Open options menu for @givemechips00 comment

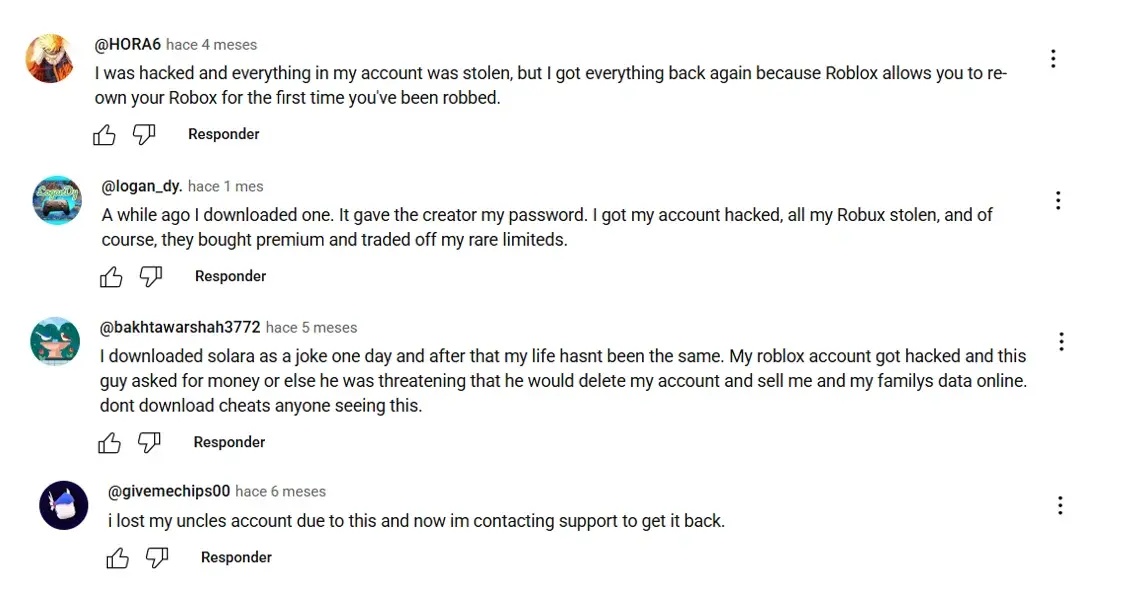[x=1060, y=506]
